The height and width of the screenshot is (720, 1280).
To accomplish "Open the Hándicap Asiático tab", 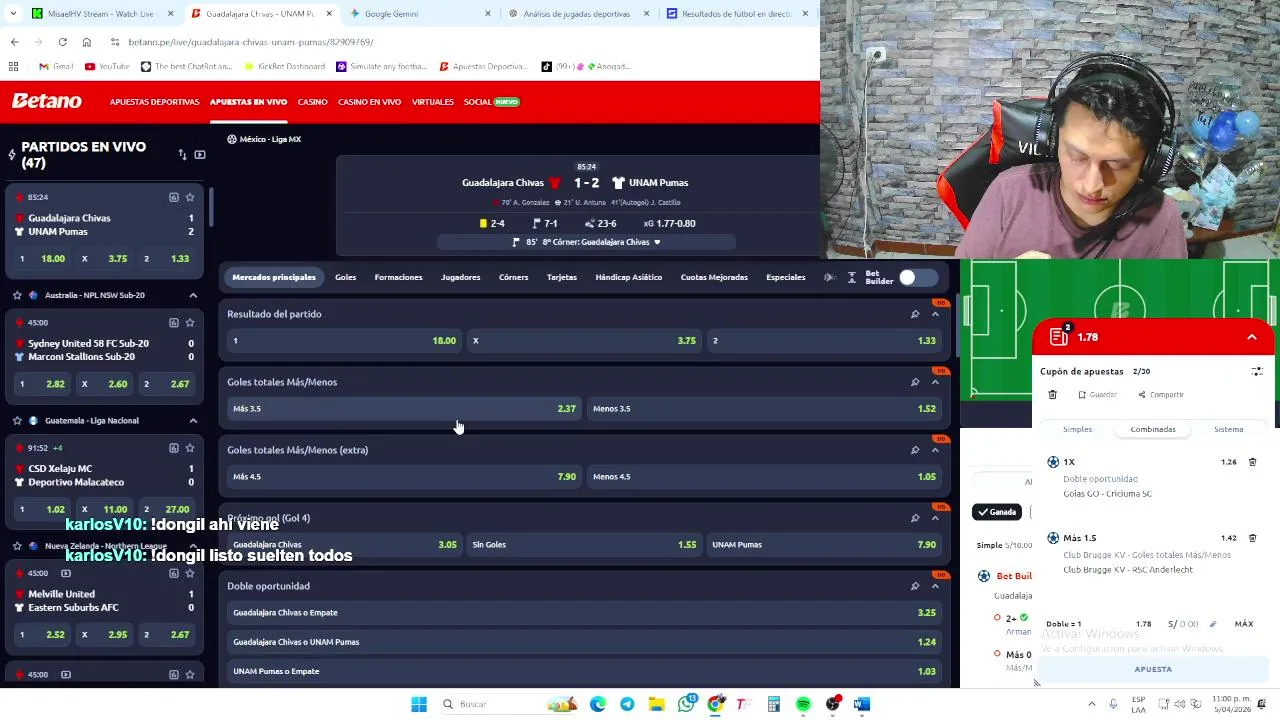I will [x=628, y=277].
